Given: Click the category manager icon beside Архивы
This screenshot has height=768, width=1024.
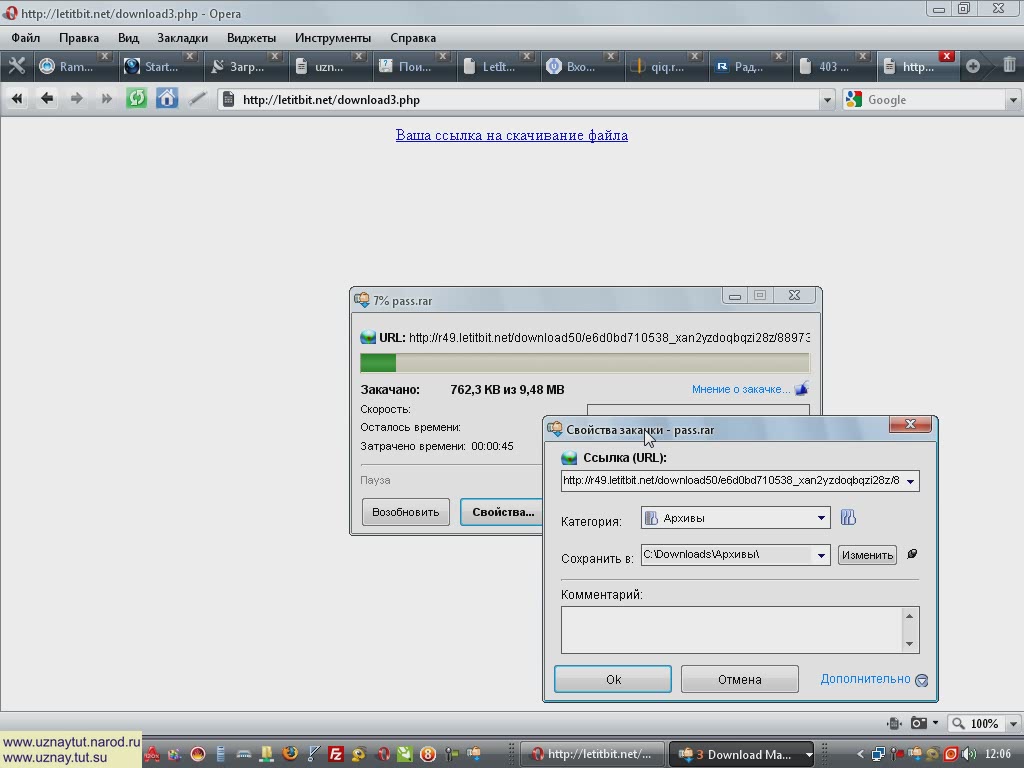Looking at the screenshot, I should click(848, 518).
